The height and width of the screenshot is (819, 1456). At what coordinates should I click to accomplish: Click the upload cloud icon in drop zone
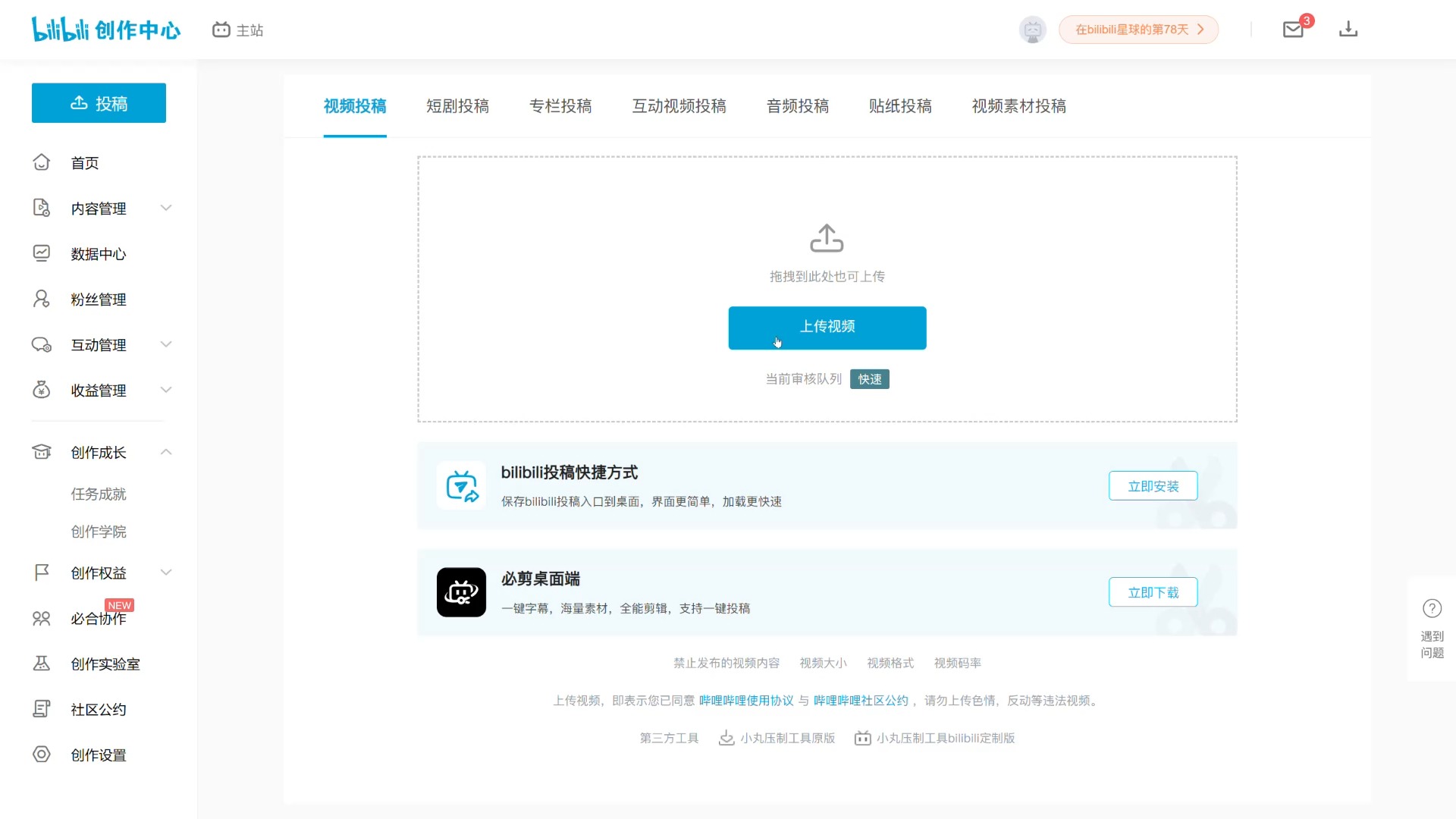(827, 238)
